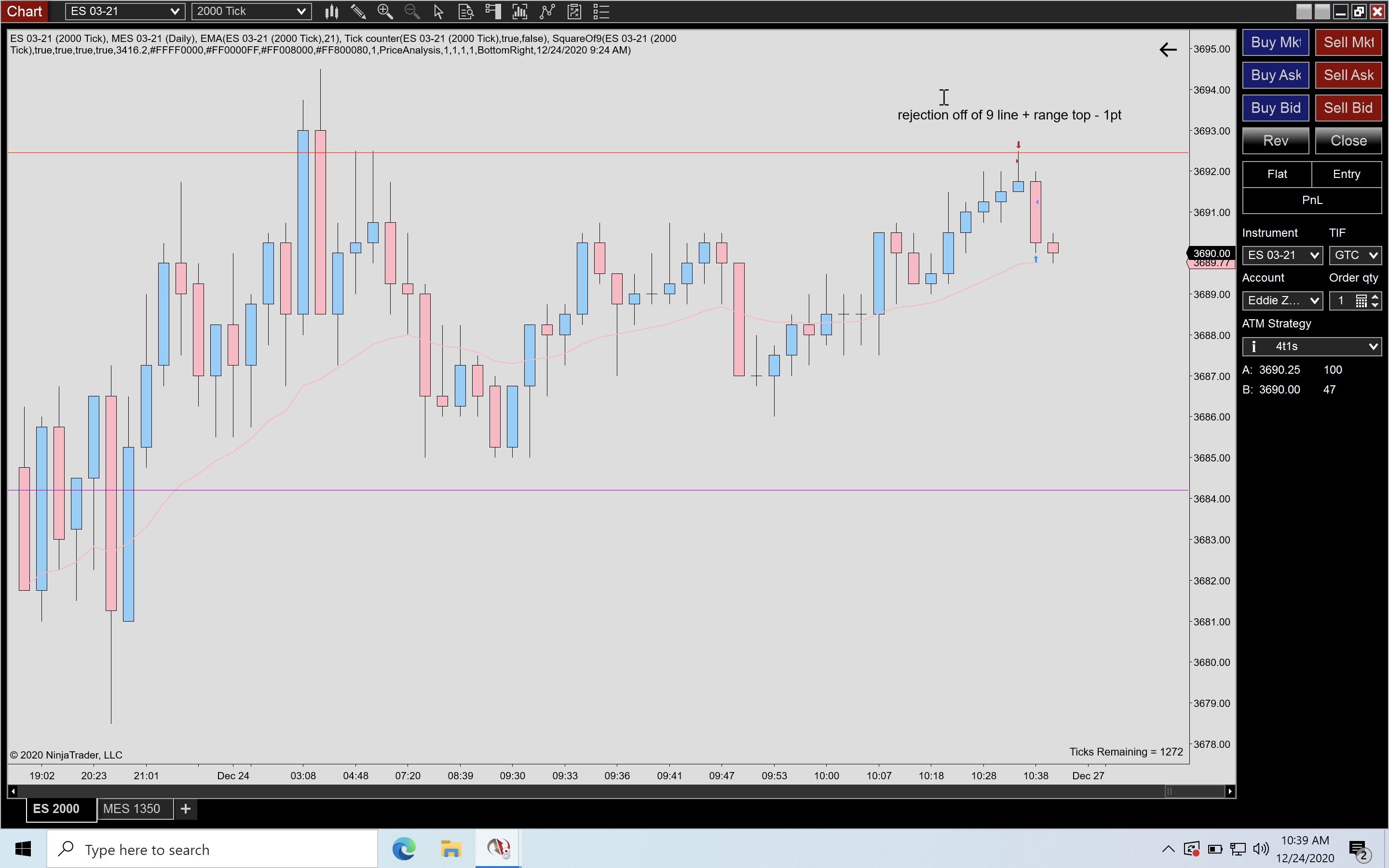The height and width of the screenshot is (868, 1389).
Task: Click the Rev reverse position button
Action: pyautogui.click(x=1276, y=141)
